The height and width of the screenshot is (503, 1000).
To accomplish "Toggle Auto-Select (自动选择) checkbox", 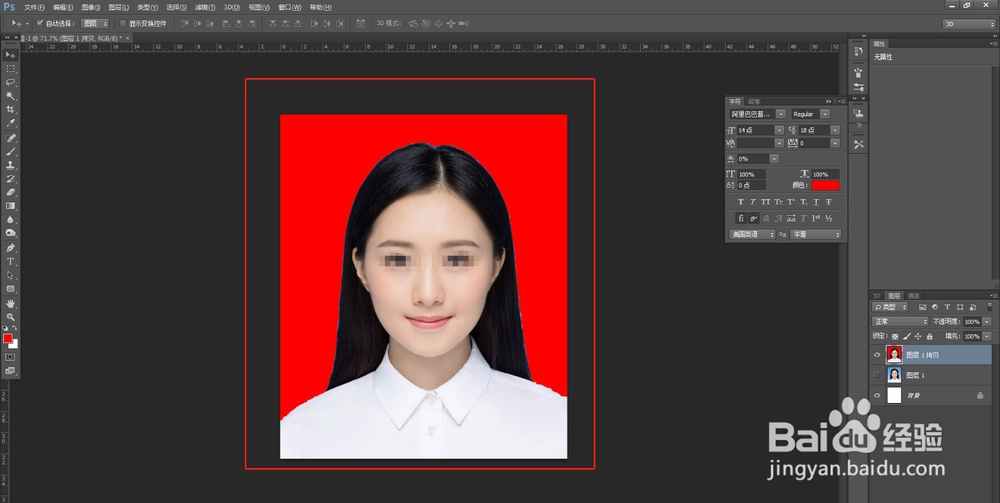I will (40, 23).
